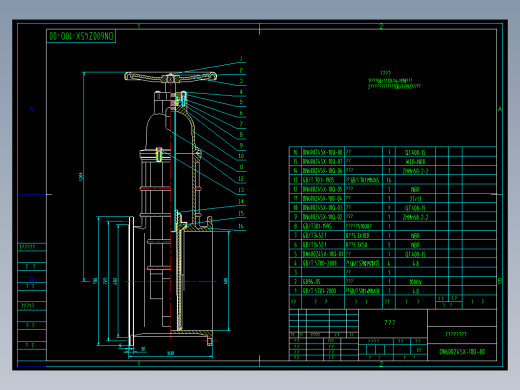The height and width of the screenshot is (390, 520).
Task: Pick leader callout number 10 beside the valve
Action: (241, 156)
